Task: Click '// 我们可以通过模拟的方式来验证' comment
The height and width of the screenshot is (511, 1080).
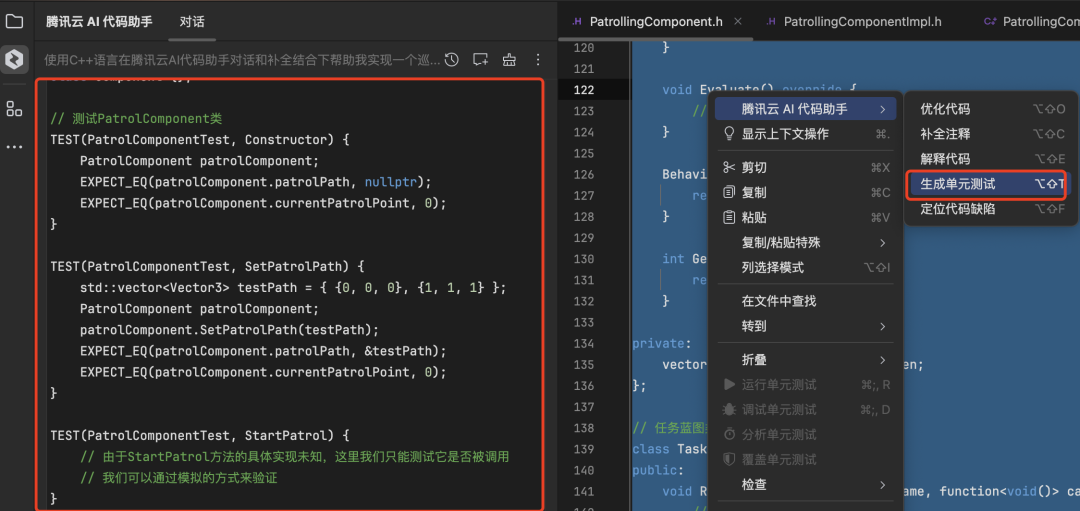Action: coord(178,477)
